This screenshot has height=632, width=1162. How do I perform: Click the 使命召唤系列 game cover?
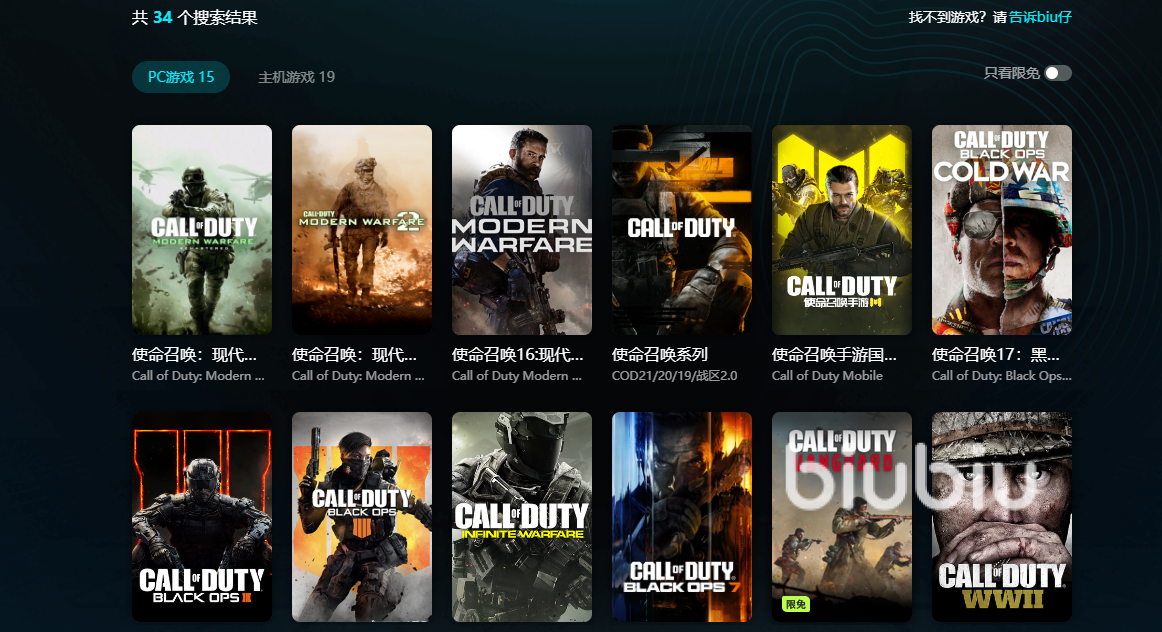point(682,229)
